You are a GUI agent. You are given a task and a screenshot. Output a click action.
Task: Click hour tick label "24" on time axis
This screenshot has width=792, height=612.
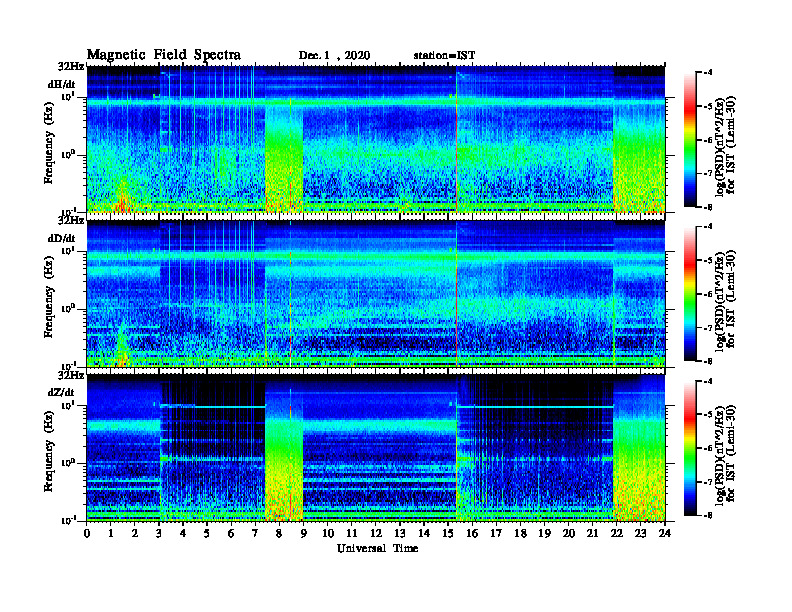pos(665,533)
